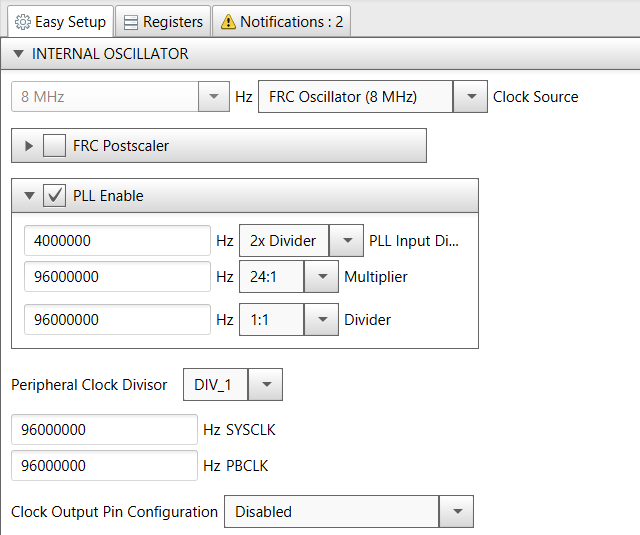Image resolution: width=640 pixels, height=535 pixels.
Task: Open the 2x Divider PLL input dropdown
Action: (x=346, y=240)
